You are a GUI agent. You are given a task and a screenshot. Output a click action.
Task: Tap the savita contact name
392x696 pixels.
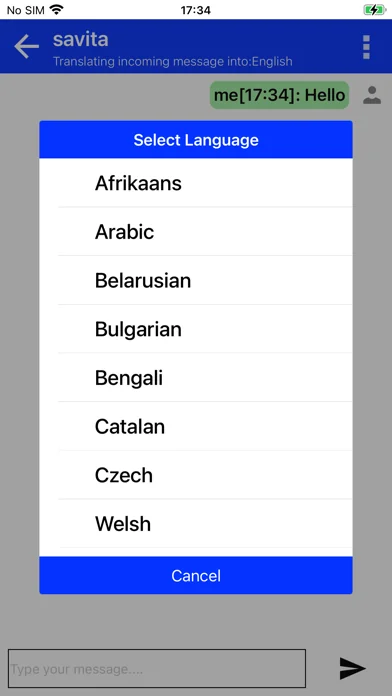81,40
